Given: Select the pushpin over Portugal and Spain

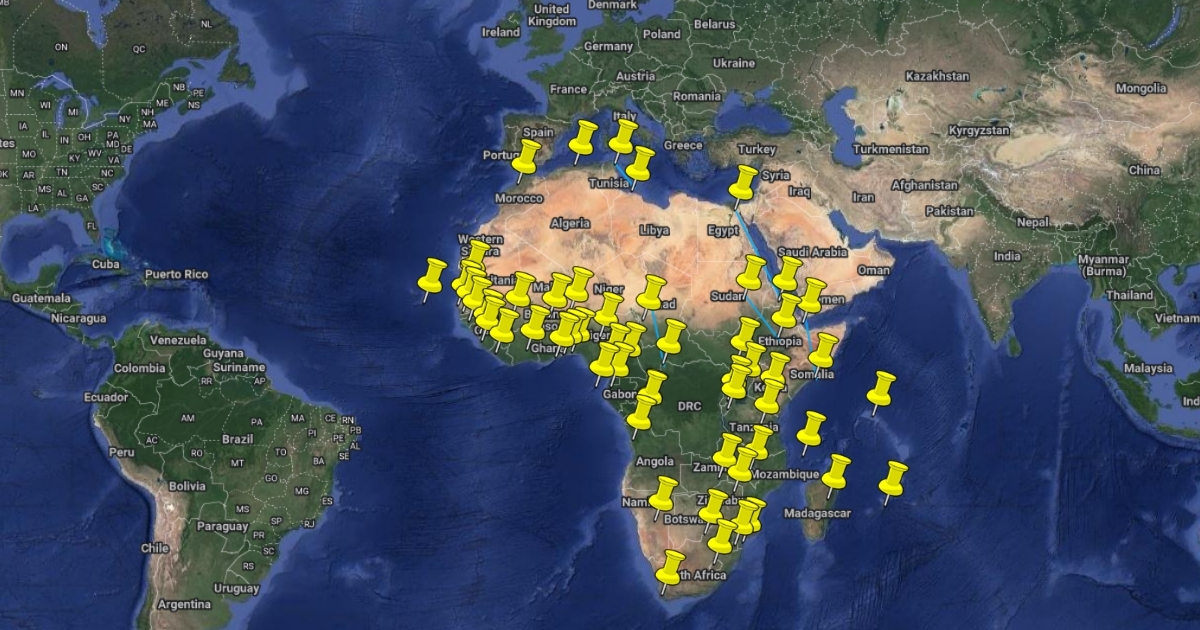Looking at the screenshot, I should pos(527,156).
